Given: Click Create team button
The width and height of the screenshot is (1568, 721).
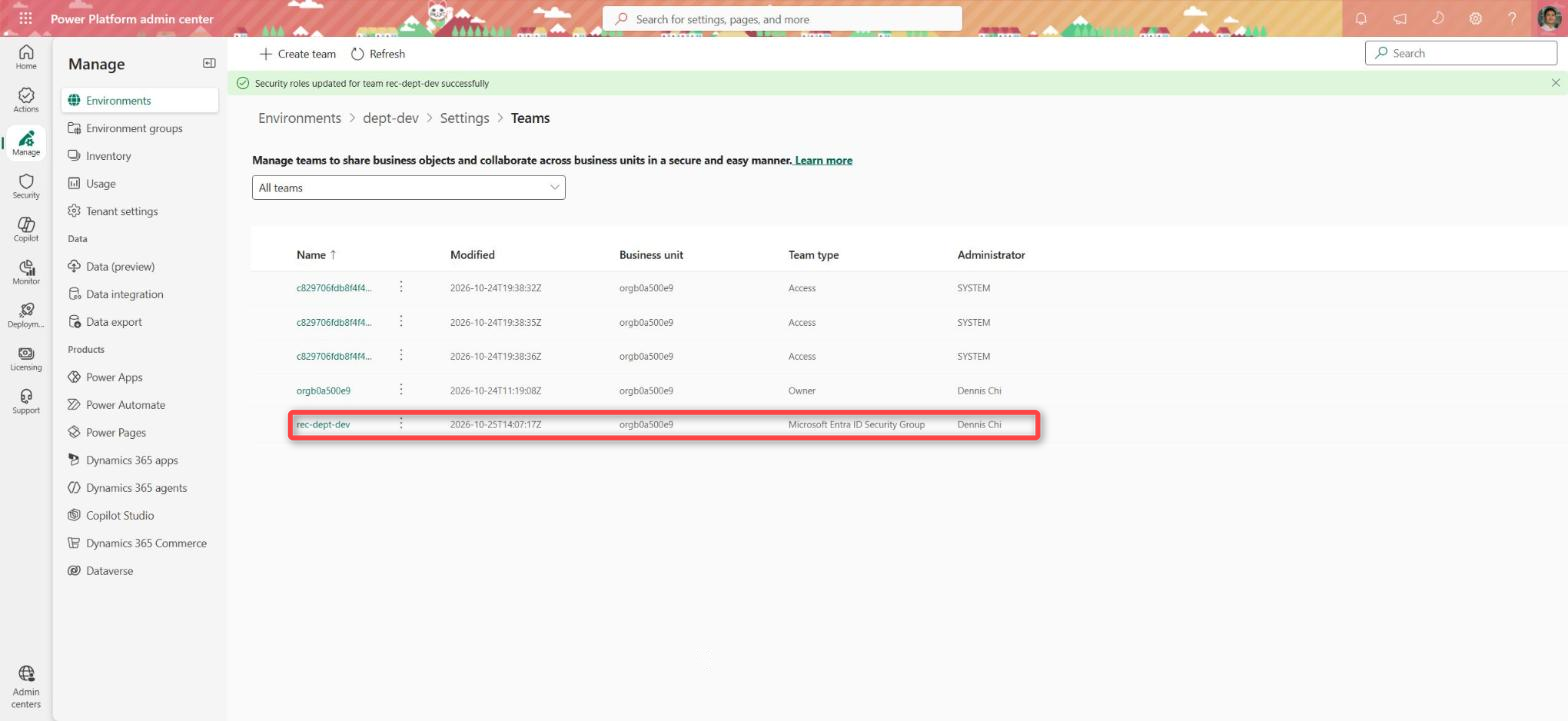Looking at the screenshot, I should (297, 54).
